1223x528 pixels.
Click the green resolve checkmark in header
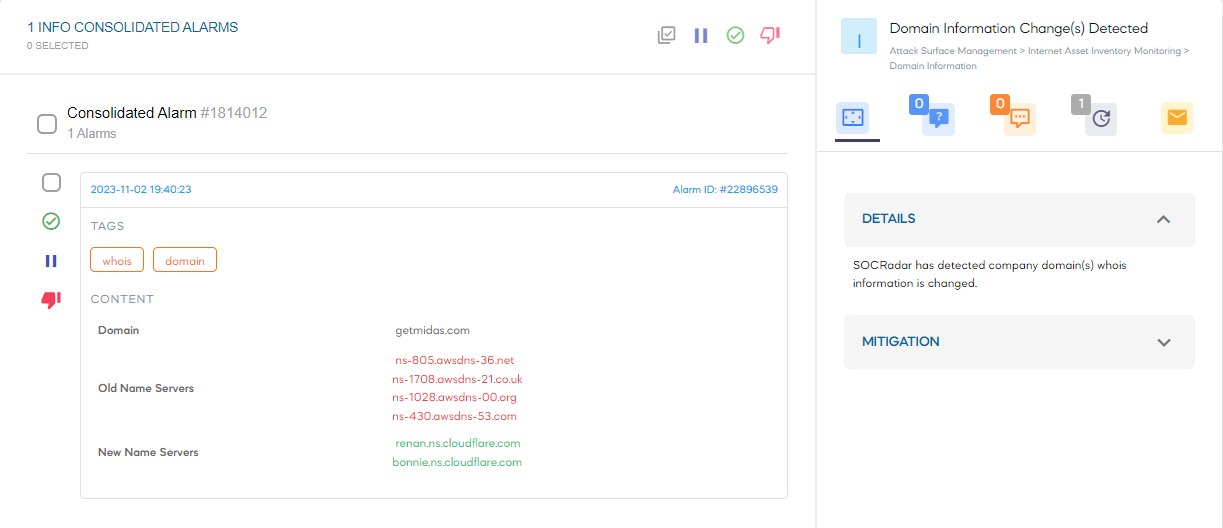click(735, 35)
